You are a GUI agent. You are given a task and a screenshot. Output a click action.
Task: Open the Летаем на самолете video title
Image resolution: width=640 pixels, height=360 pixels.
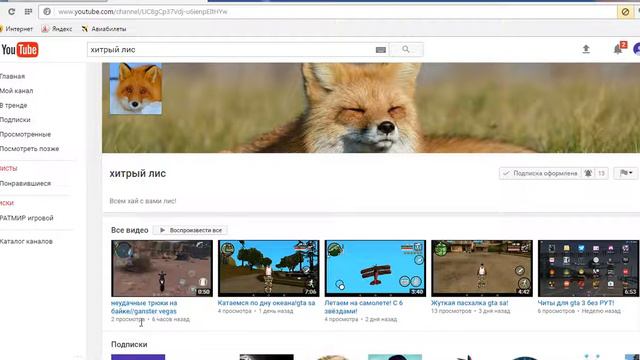point(364,307)
